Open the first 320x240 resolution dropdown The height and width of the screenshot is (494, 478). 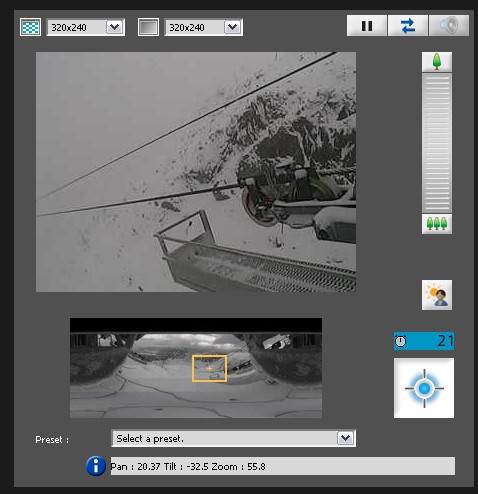pos(86,27)
